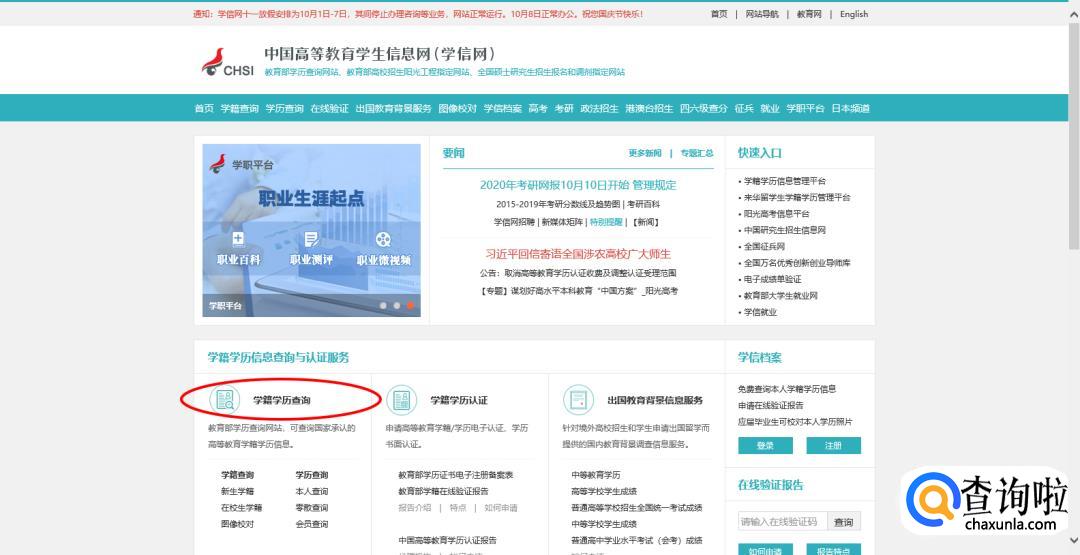Open 中等教育学历 link
The width and height of the screenshot is (1080, 555).
point(596,475)
